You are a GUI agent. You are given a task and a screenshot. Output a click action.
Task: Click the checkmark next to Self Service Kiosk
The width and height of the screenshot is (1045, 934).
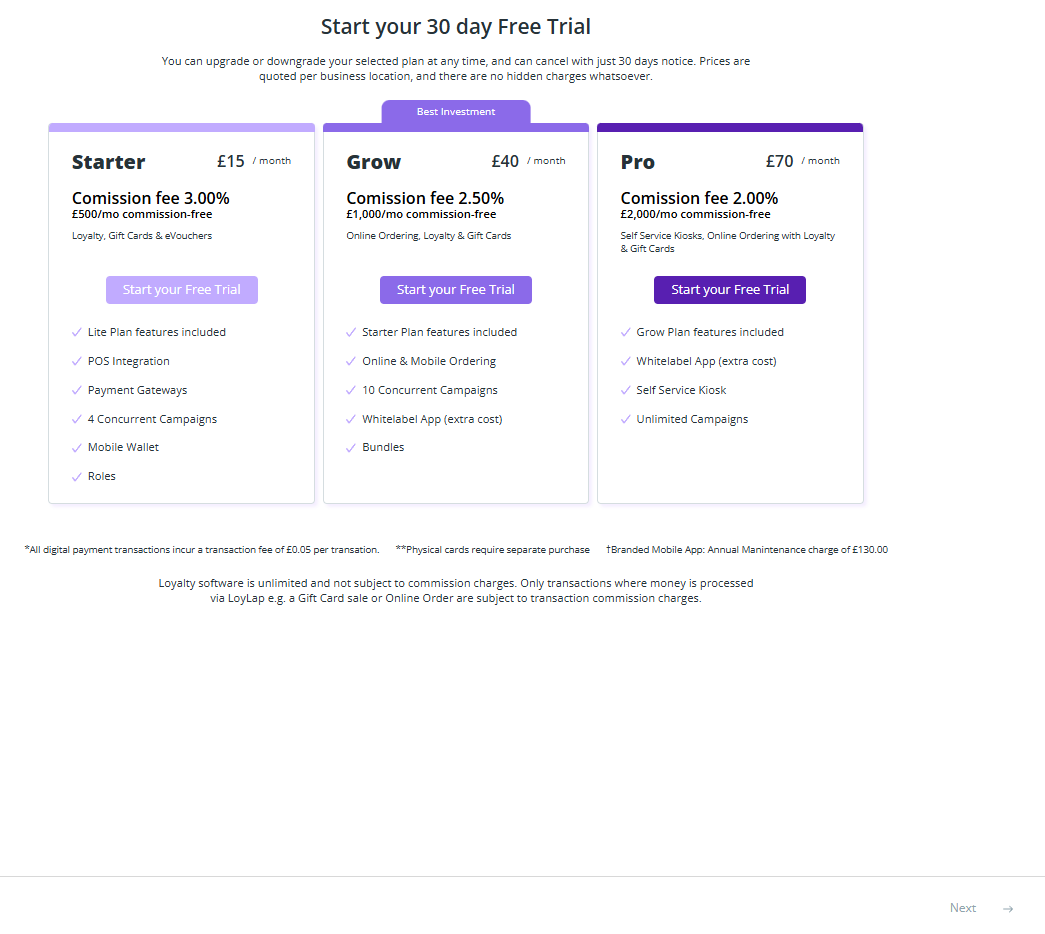pyautogui.click(x=625, y=390)
